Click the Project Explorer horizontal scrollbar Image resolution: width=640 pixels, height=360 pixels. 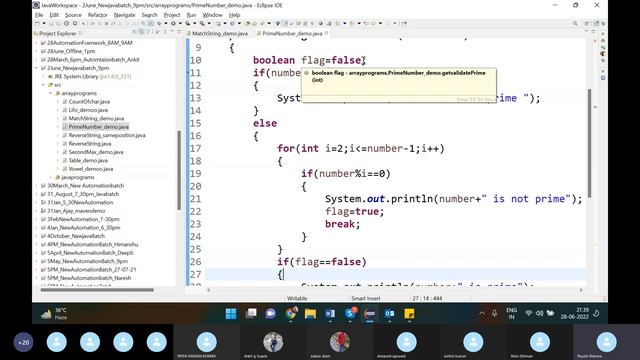pos(97,290)
